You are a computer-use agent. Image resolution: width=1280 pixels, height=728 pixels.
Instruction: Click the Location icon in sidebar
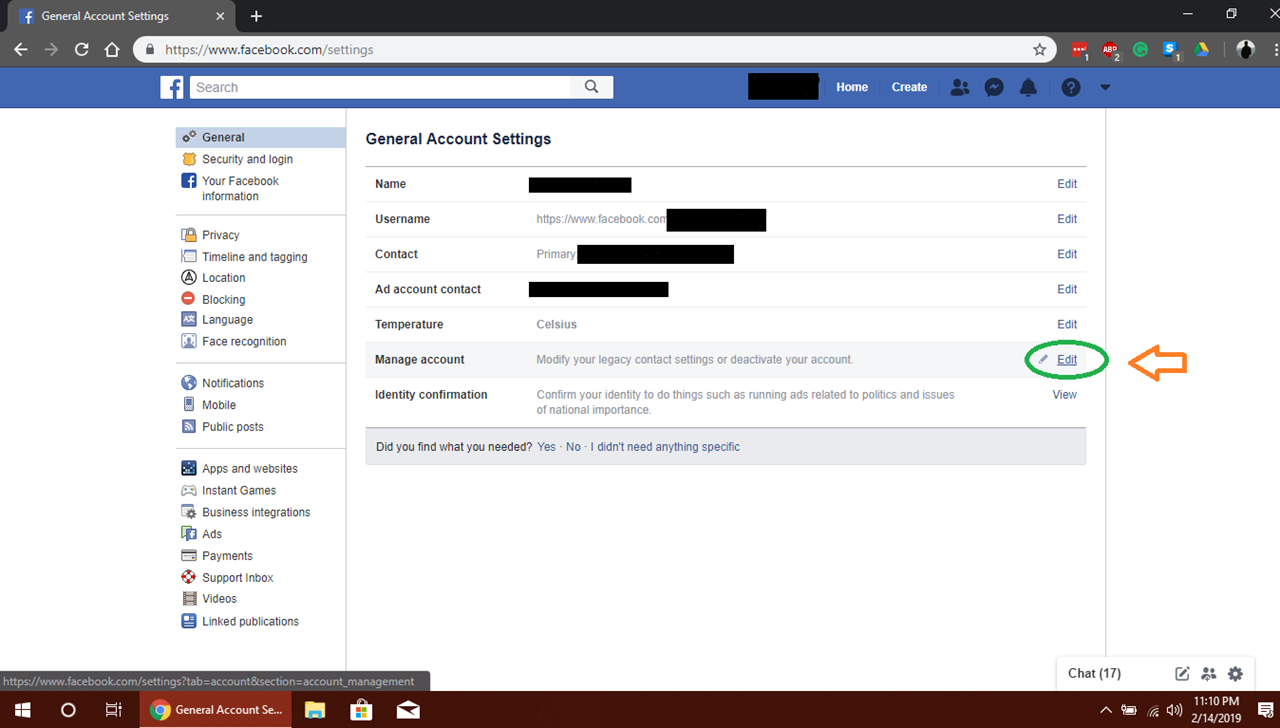pos(189,277)
